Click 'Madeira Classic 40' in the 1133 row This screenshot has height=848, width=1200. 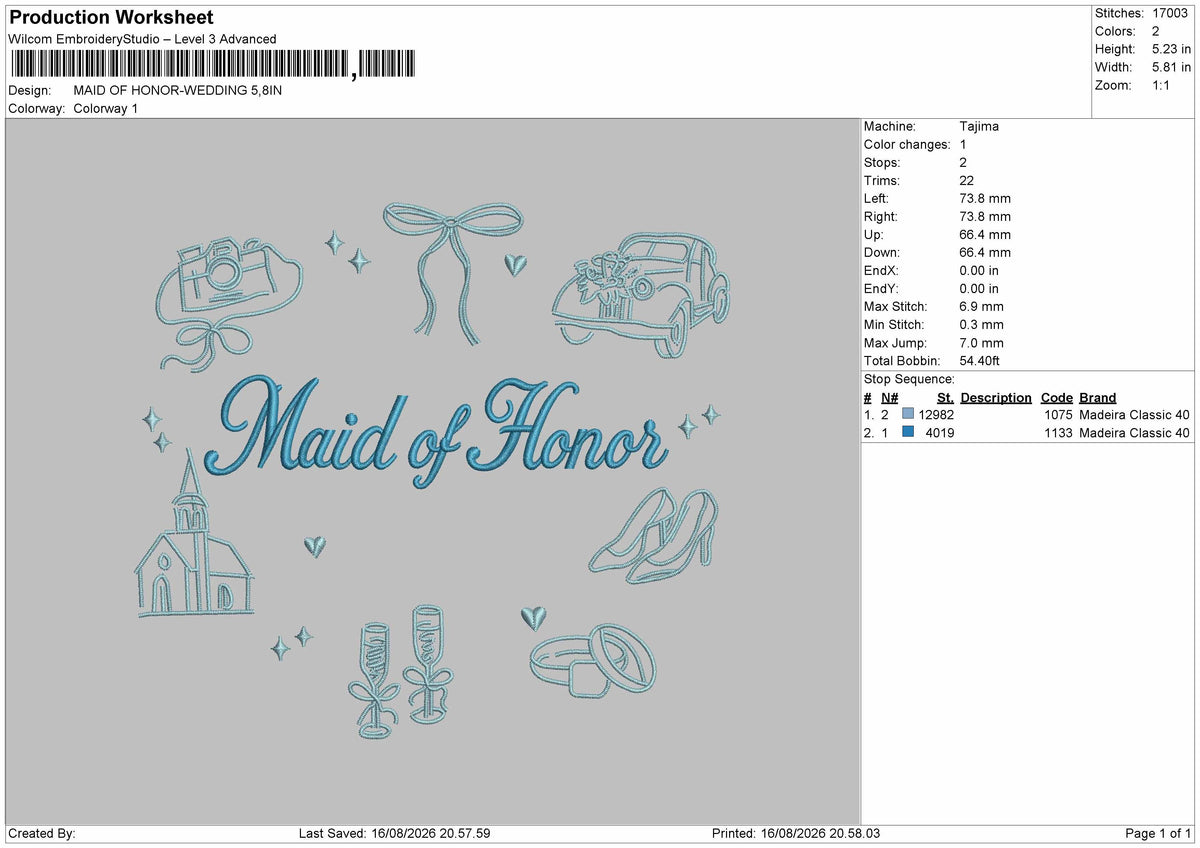point(1135,432)
